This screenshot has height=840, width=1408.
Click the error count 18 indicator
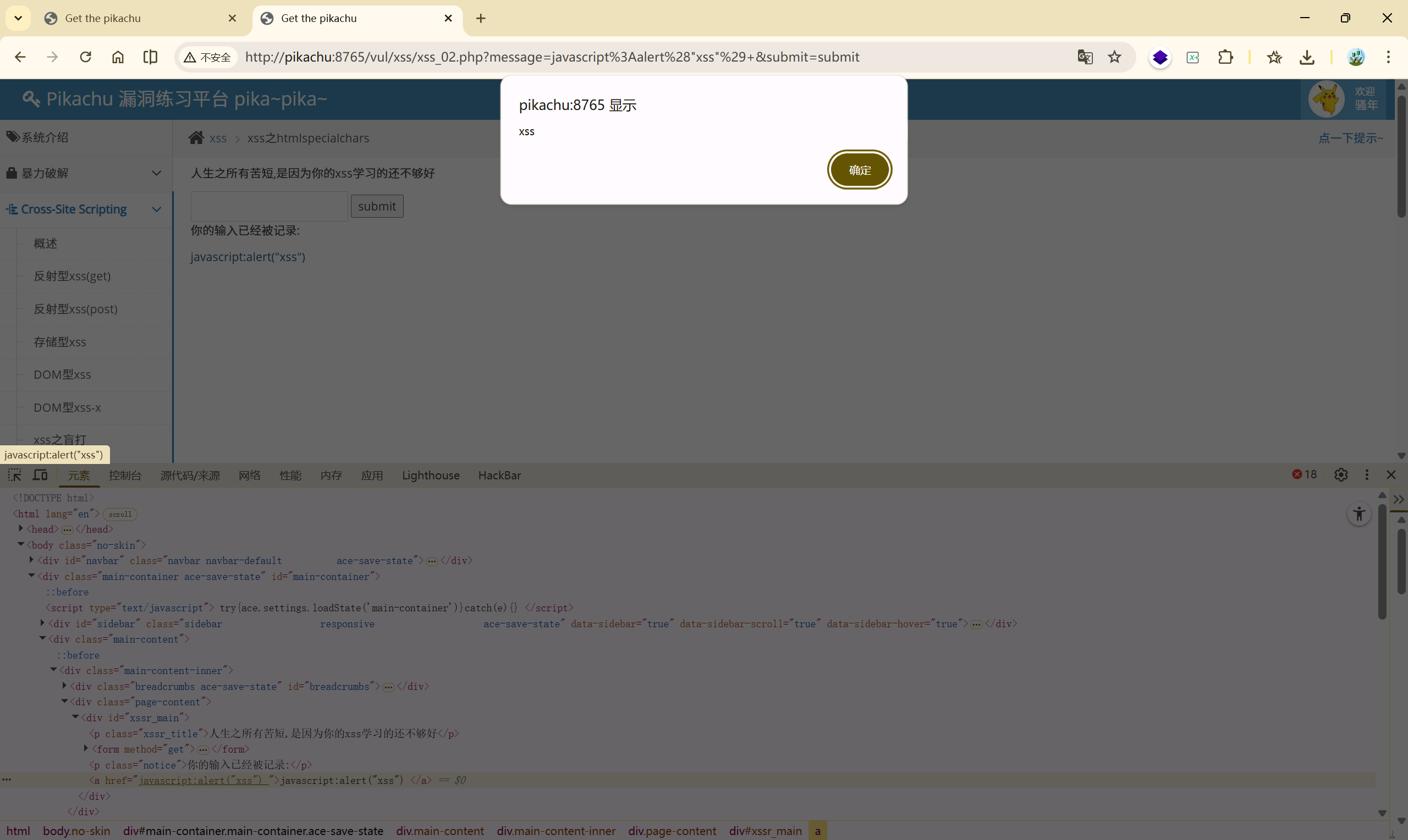point(1304,475)
